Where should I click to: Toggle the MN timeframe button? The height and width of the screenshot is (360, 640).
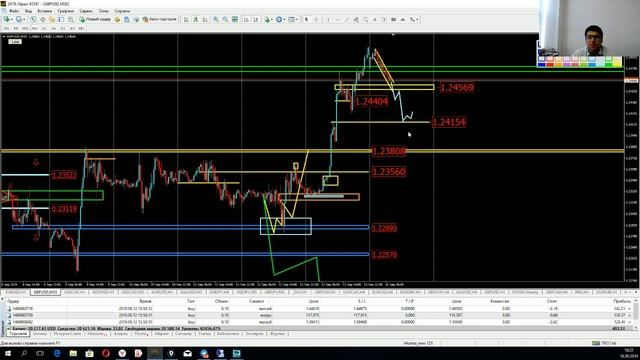81,28
